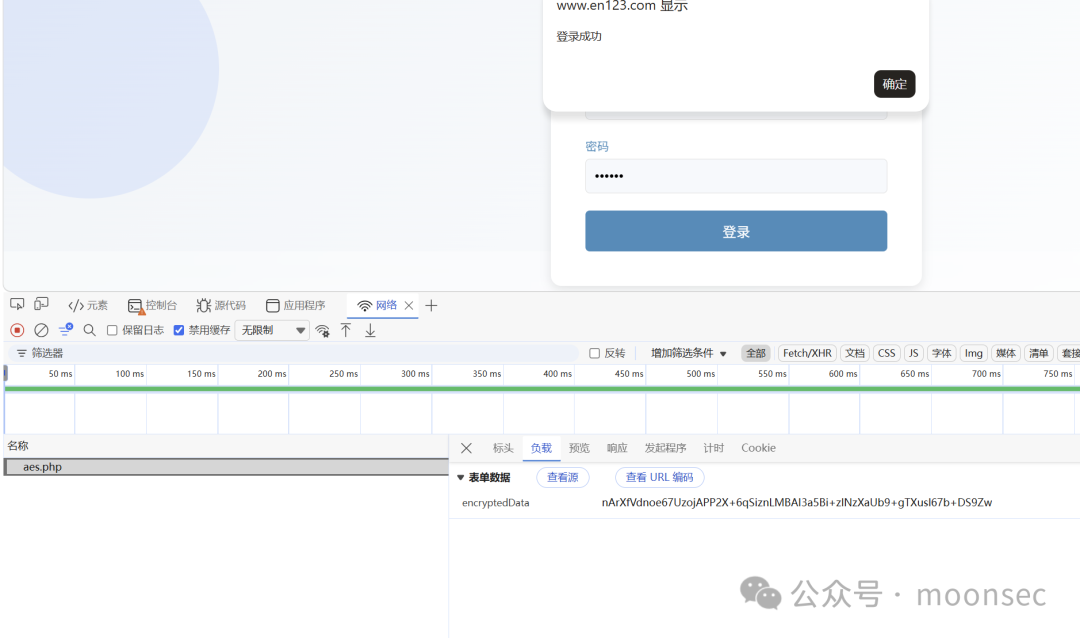Open the 预览 request tab

point(579,448)
